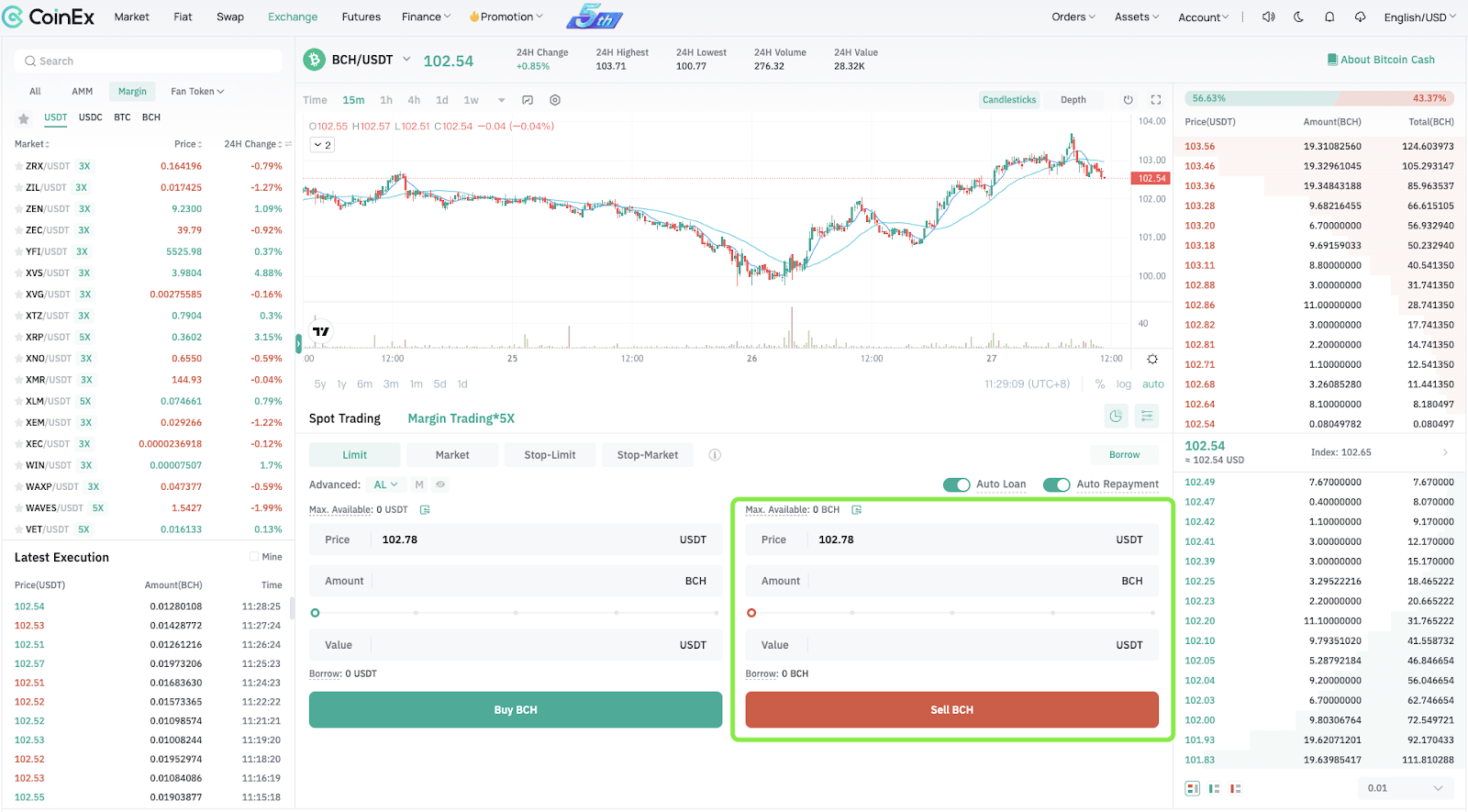Open the chart indicators icon
This screenshot has height=812, width=1468.
[x=528, y=100]
